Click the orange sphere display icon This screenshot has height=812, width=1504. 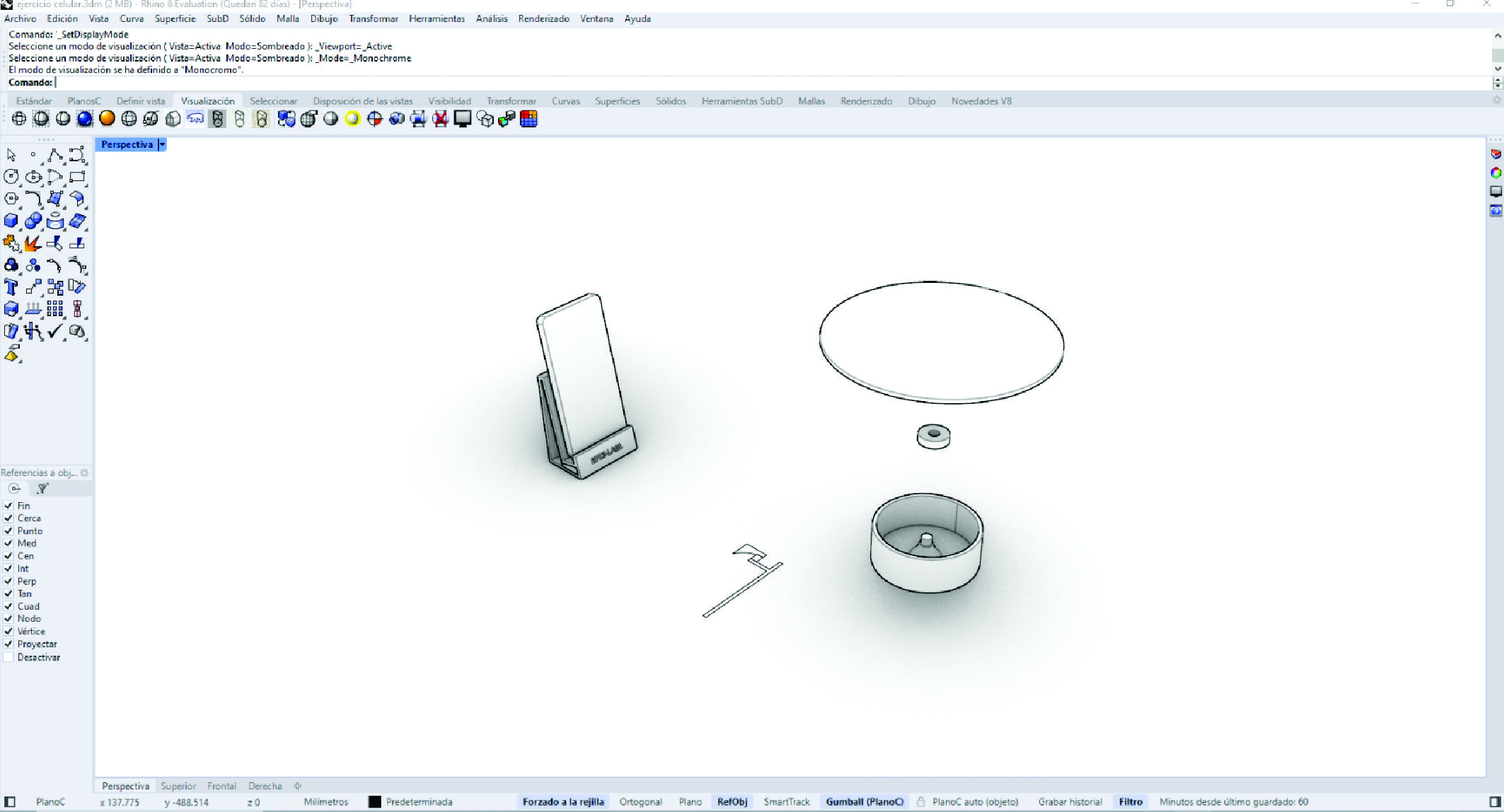107,119
